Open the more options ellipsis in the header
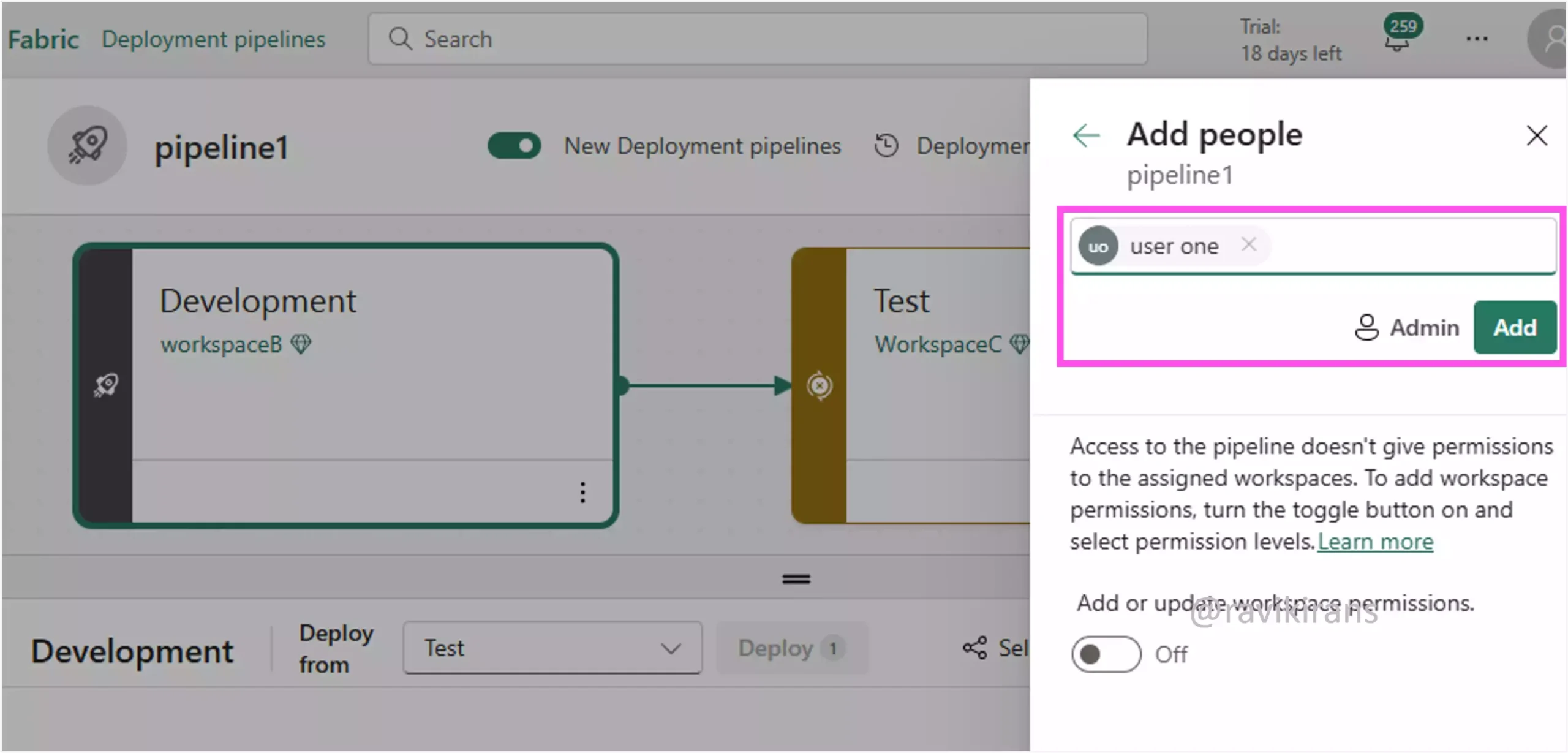The width and height of the screenshot is (1568, 753). (1477, 39)
